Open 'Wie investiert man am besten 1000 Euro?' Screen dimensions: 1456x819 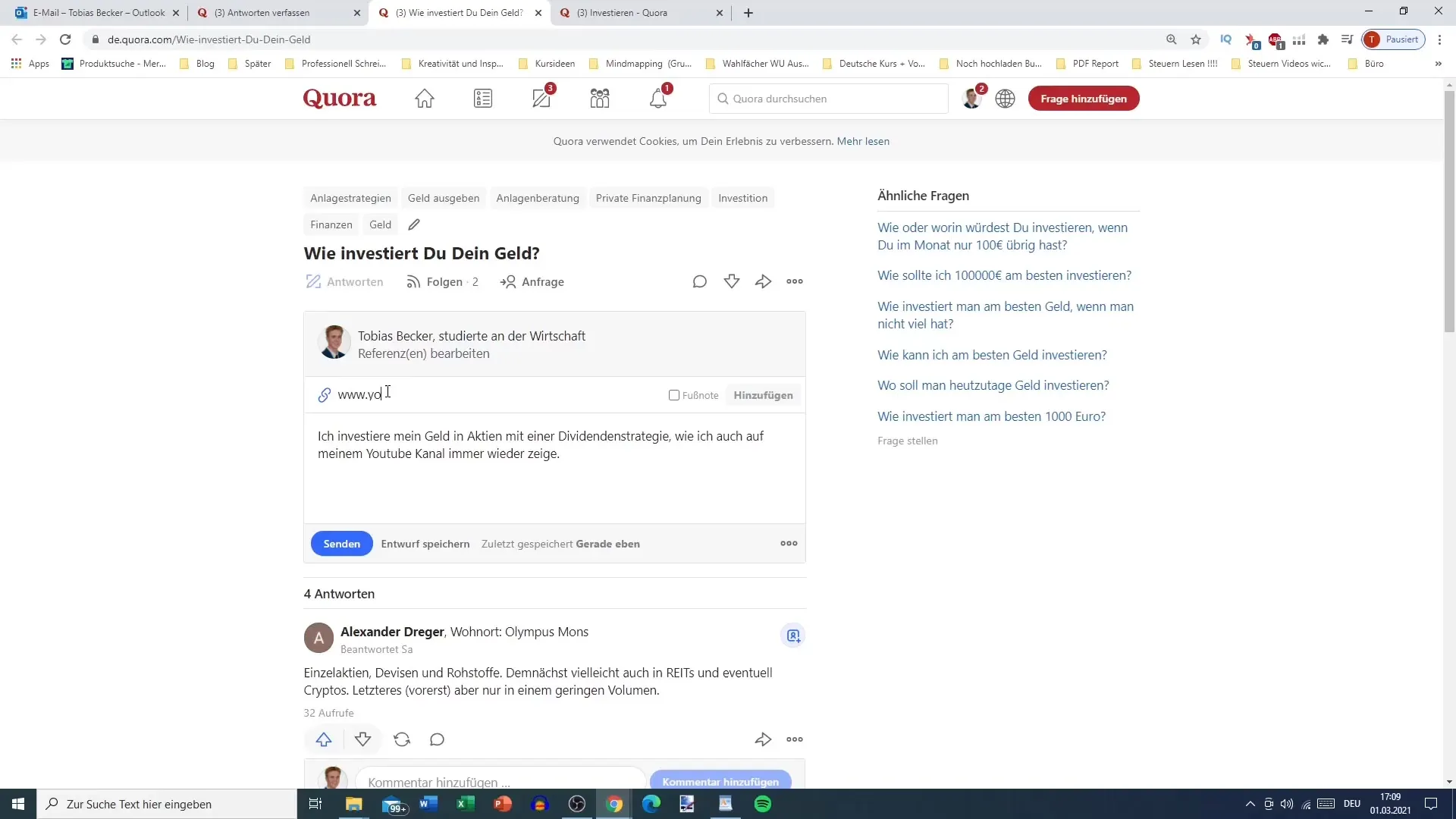[991, 416]
